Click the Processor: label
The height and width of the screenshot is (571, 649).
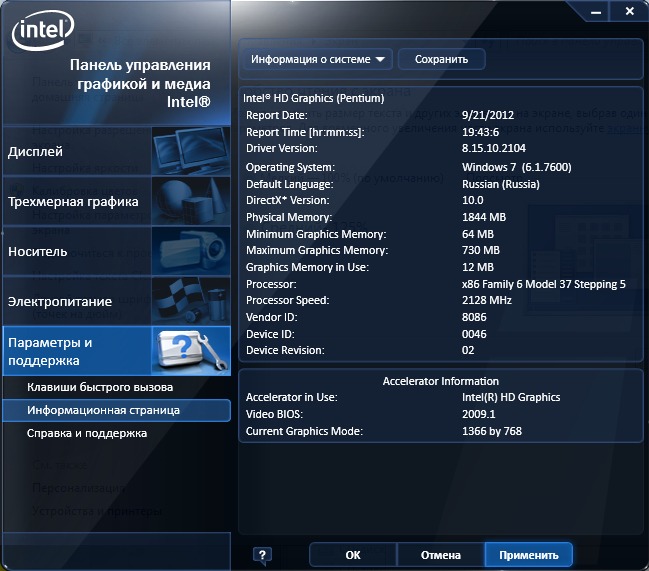click(271, 284)
